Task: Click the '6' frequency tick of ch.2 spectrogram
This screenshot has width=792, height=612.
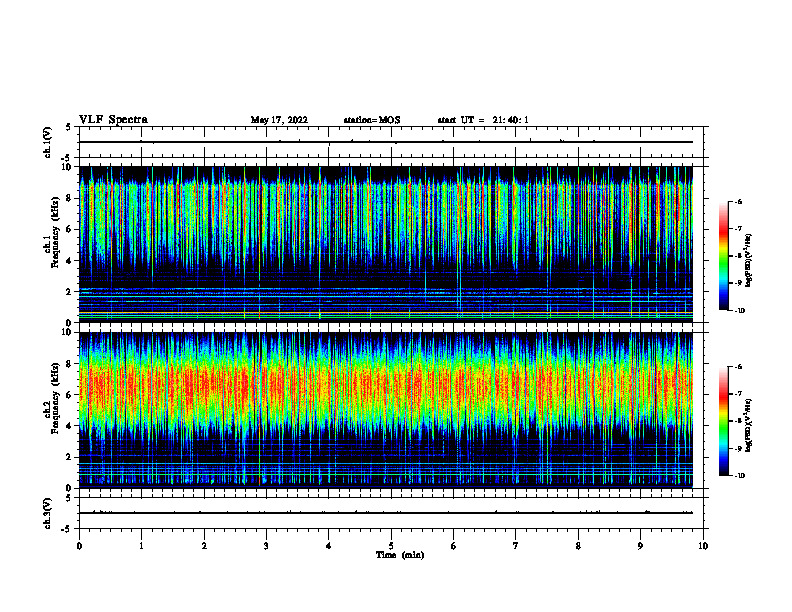Action: click(69, 395)
